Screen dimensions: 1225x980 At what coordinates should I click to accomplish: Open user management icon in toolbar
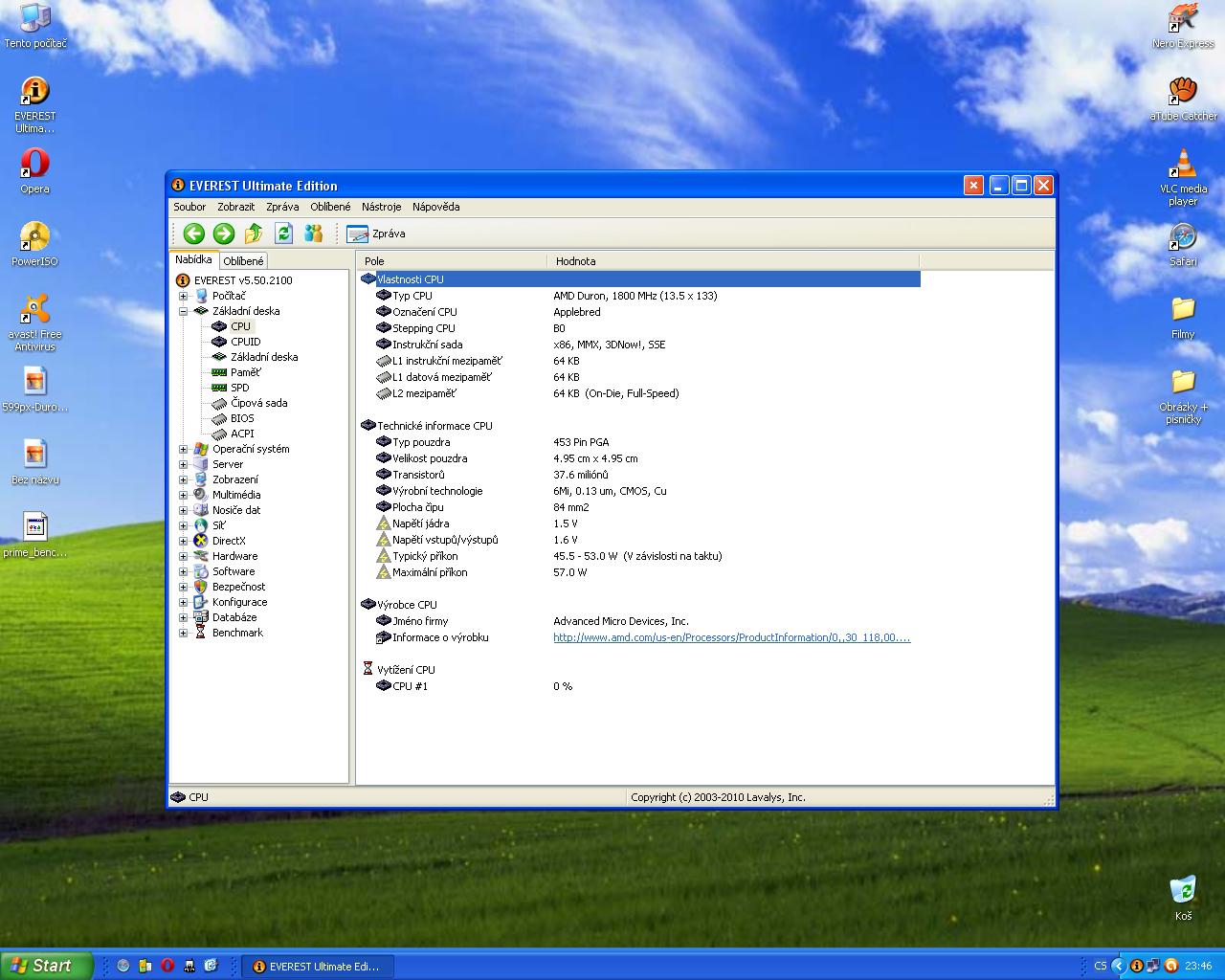click(313, 234)
